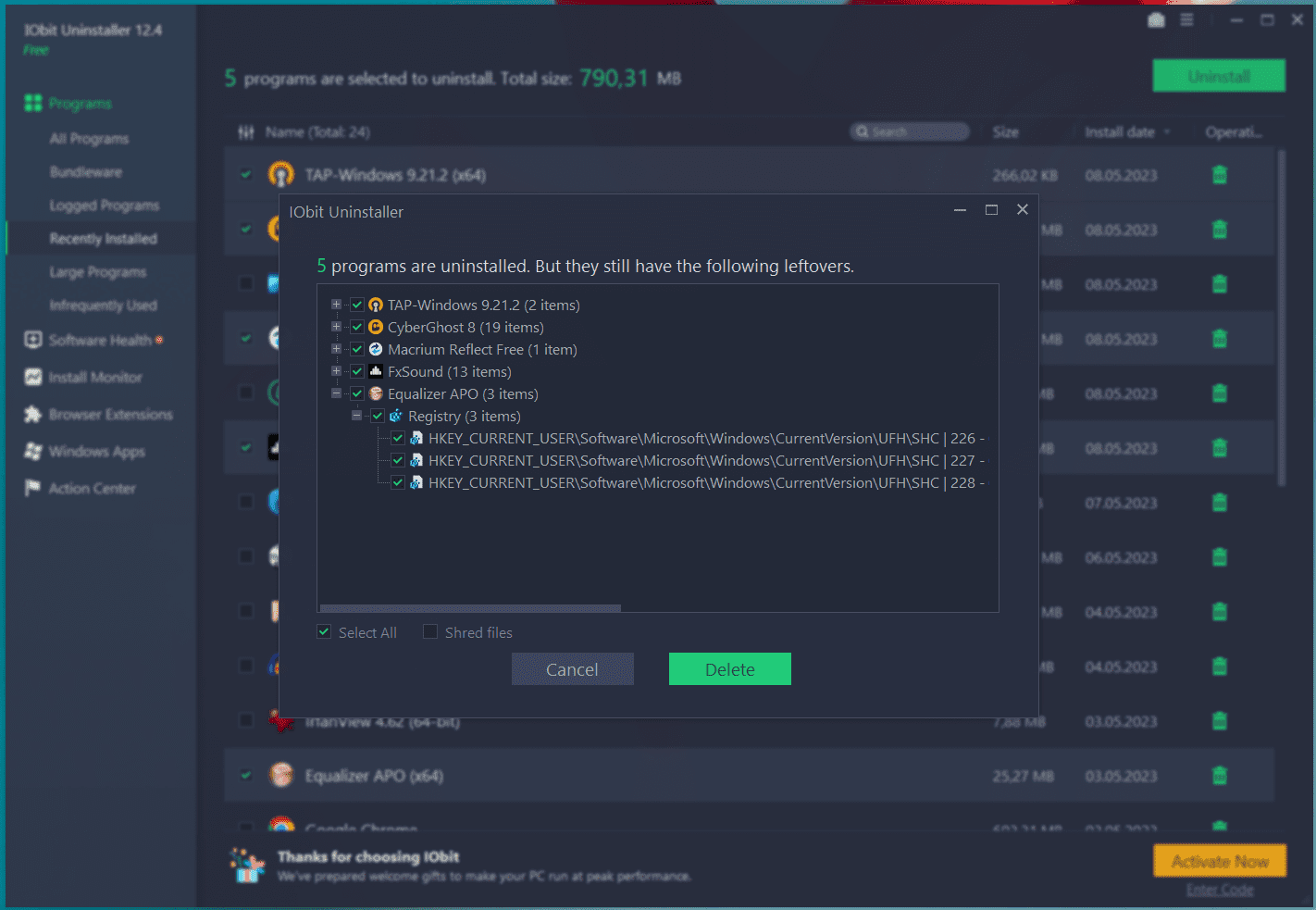The height and width of the screenshot is (910, 1316).
Task: Click the vertical scrollbar of the main program list
Action: click(1282, 319)
